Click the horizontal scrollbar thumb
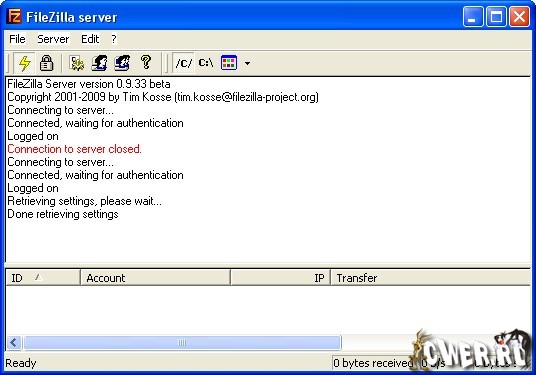536x375 pixels. coord(182,343)
